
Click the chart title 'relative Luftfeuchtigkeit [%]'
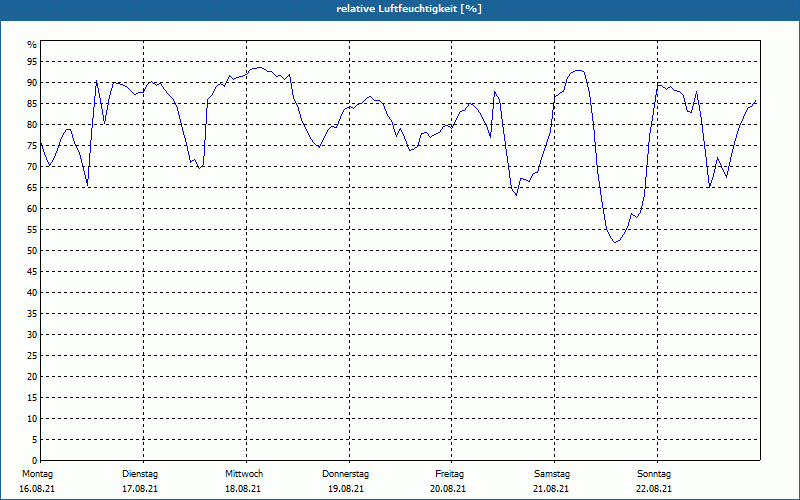(409, 9)
